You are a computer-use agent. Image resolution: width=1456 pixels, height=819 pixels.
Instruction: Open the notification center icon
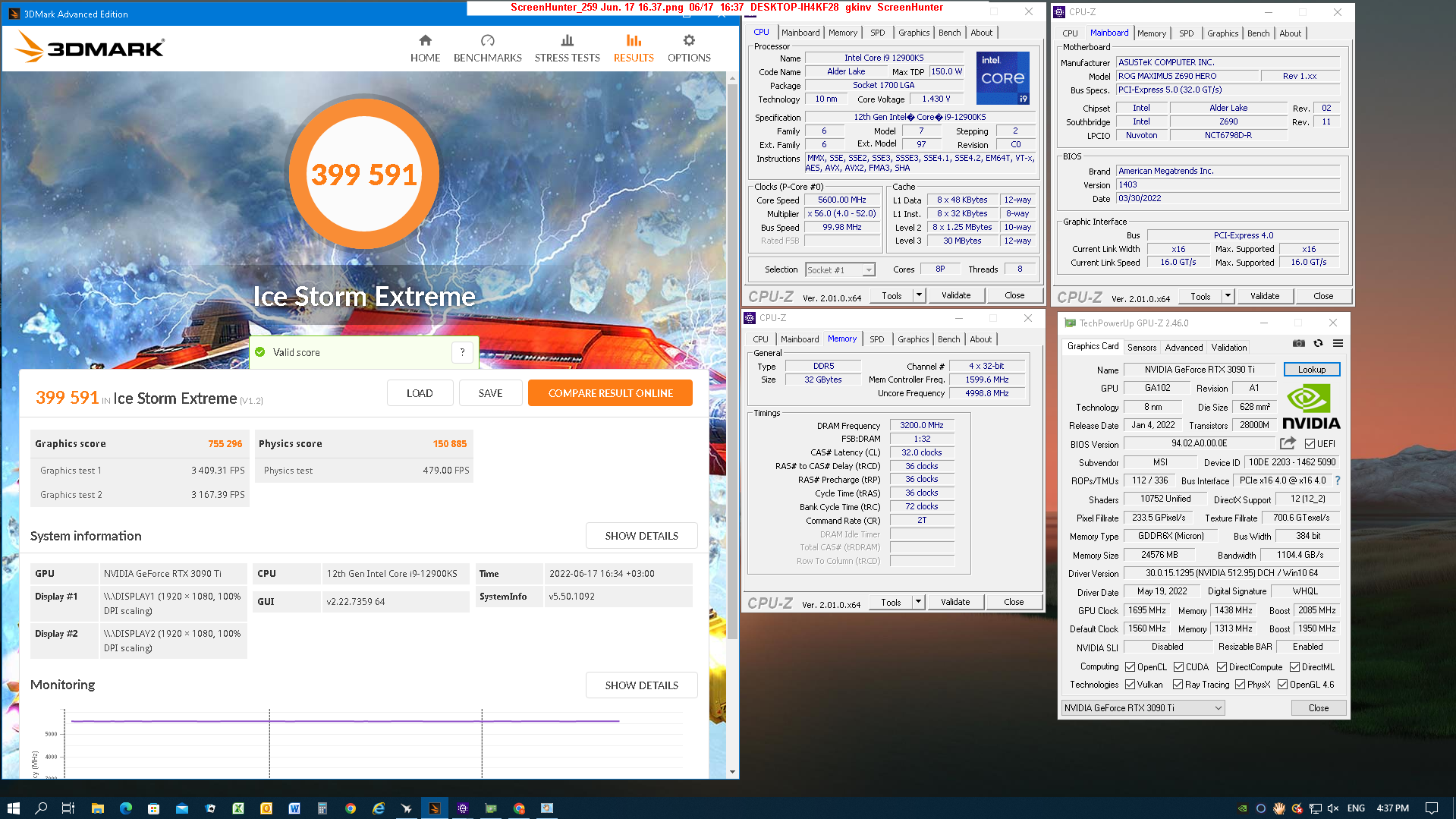pos(1432,808)
